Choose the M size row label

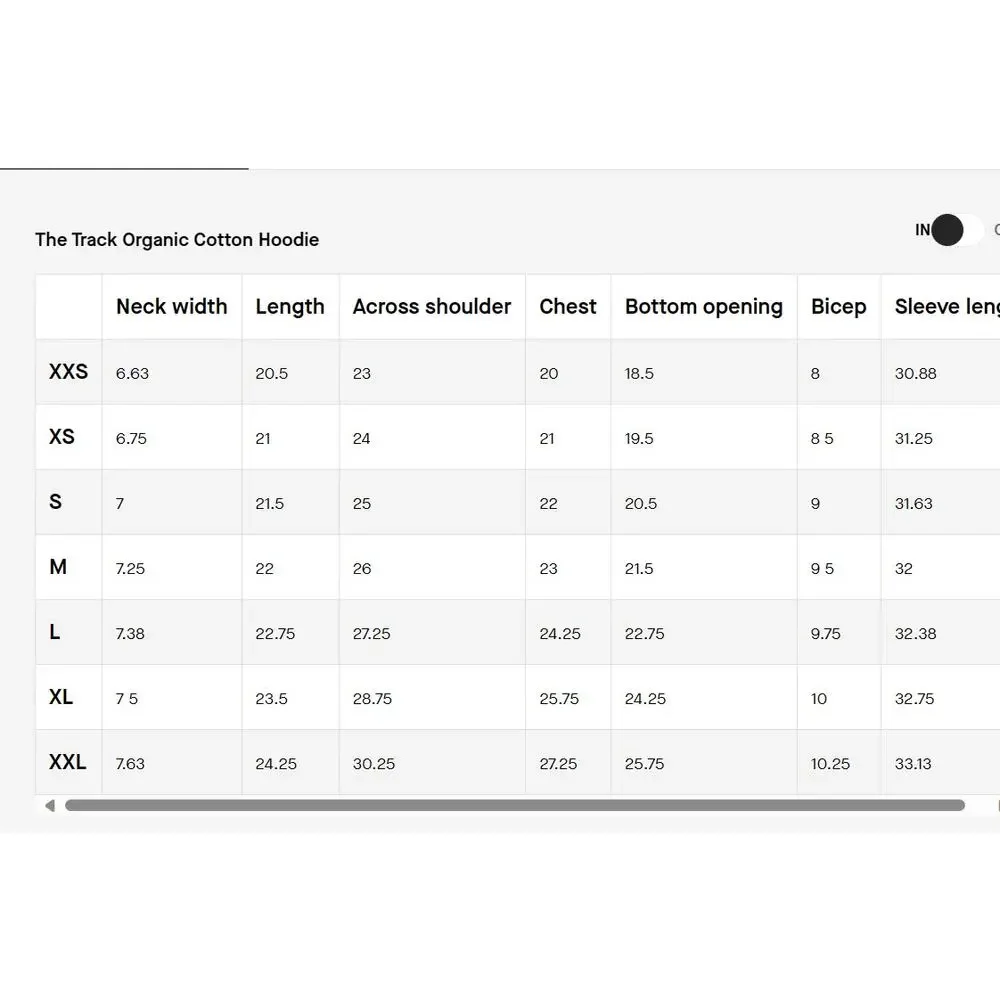[58, 567]
